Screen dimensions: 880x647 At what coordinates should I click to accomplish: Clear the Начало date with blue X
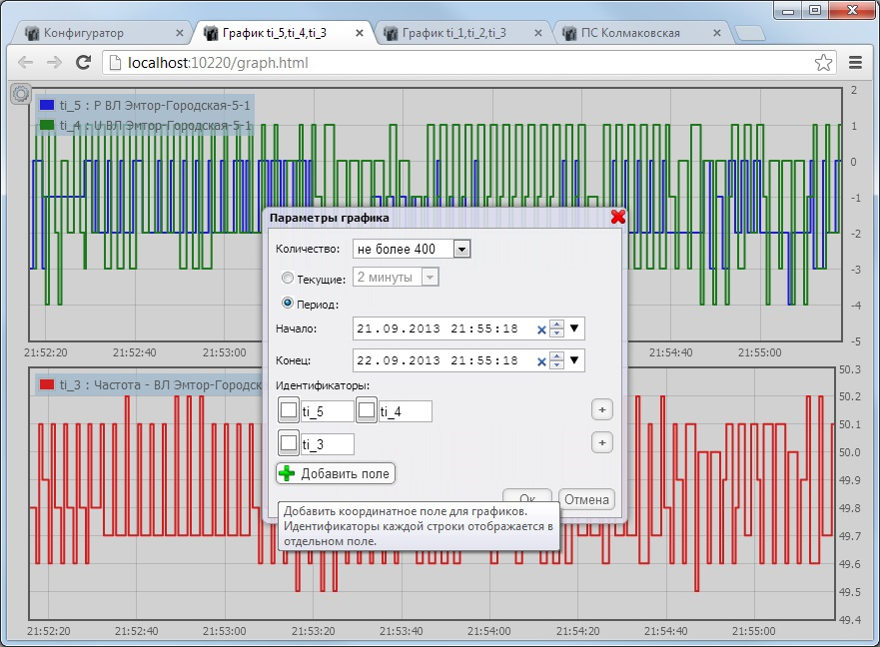click(x=541, y=329)
